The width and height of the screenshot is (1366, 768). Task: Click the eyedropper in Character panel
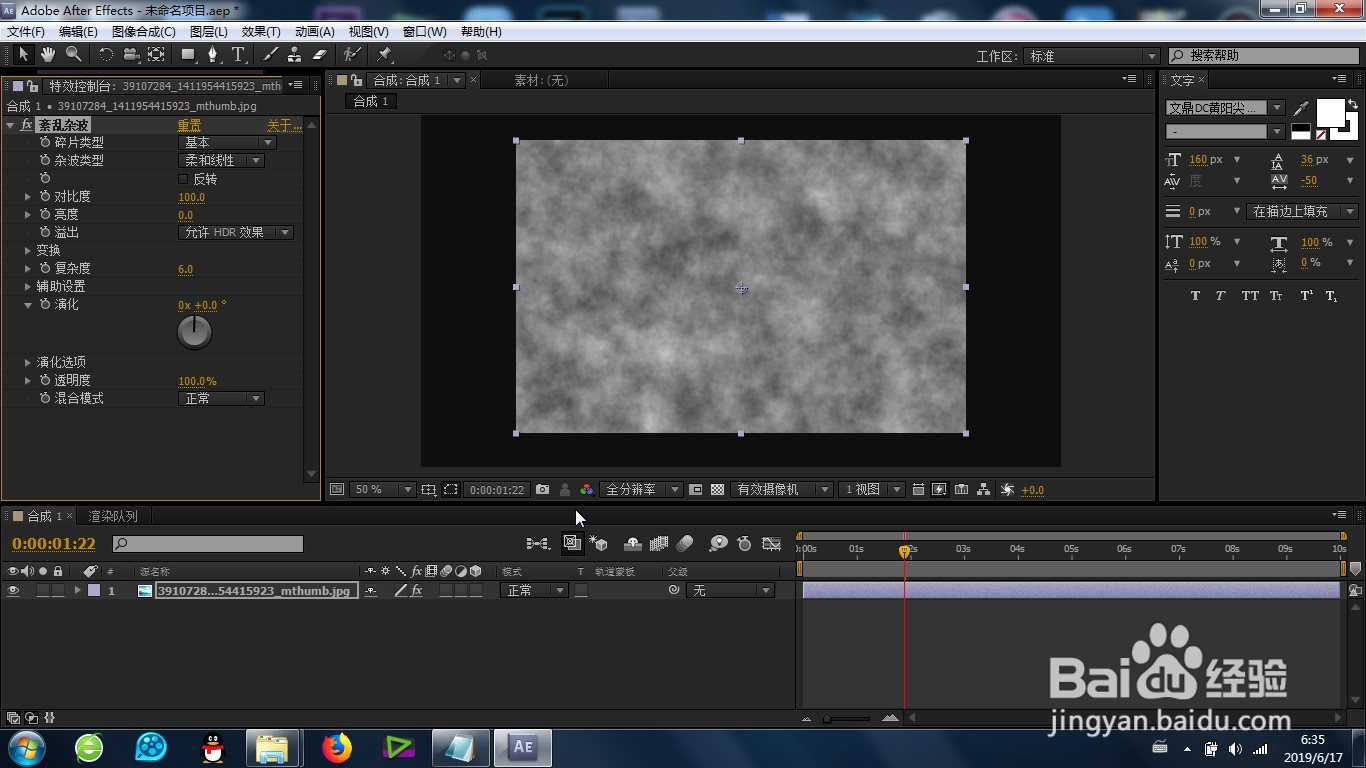click(x=1301, y=107)
